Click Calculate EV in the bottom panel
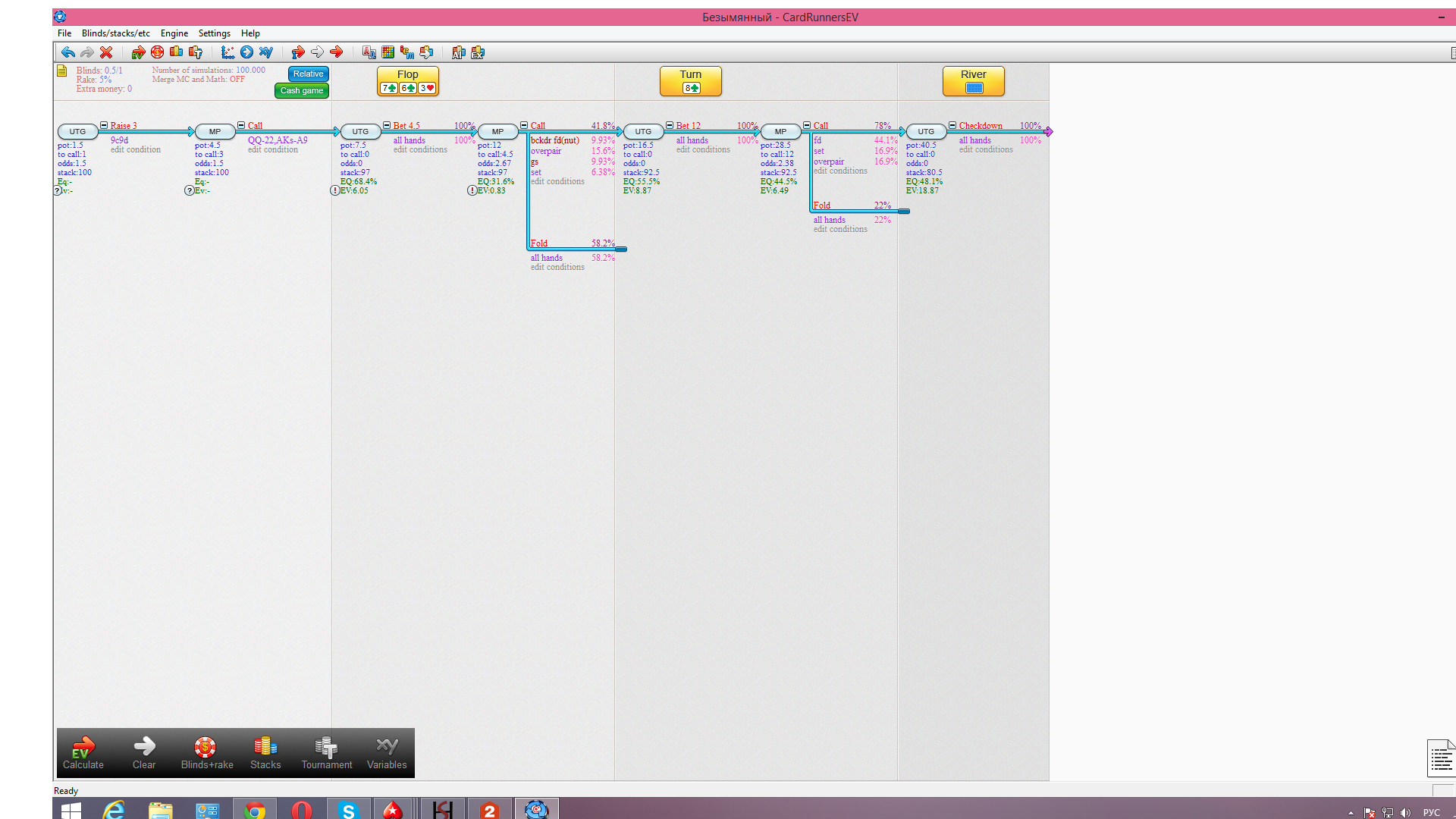The width and height of the screenshot is (1456, 819). coord(83,753)
